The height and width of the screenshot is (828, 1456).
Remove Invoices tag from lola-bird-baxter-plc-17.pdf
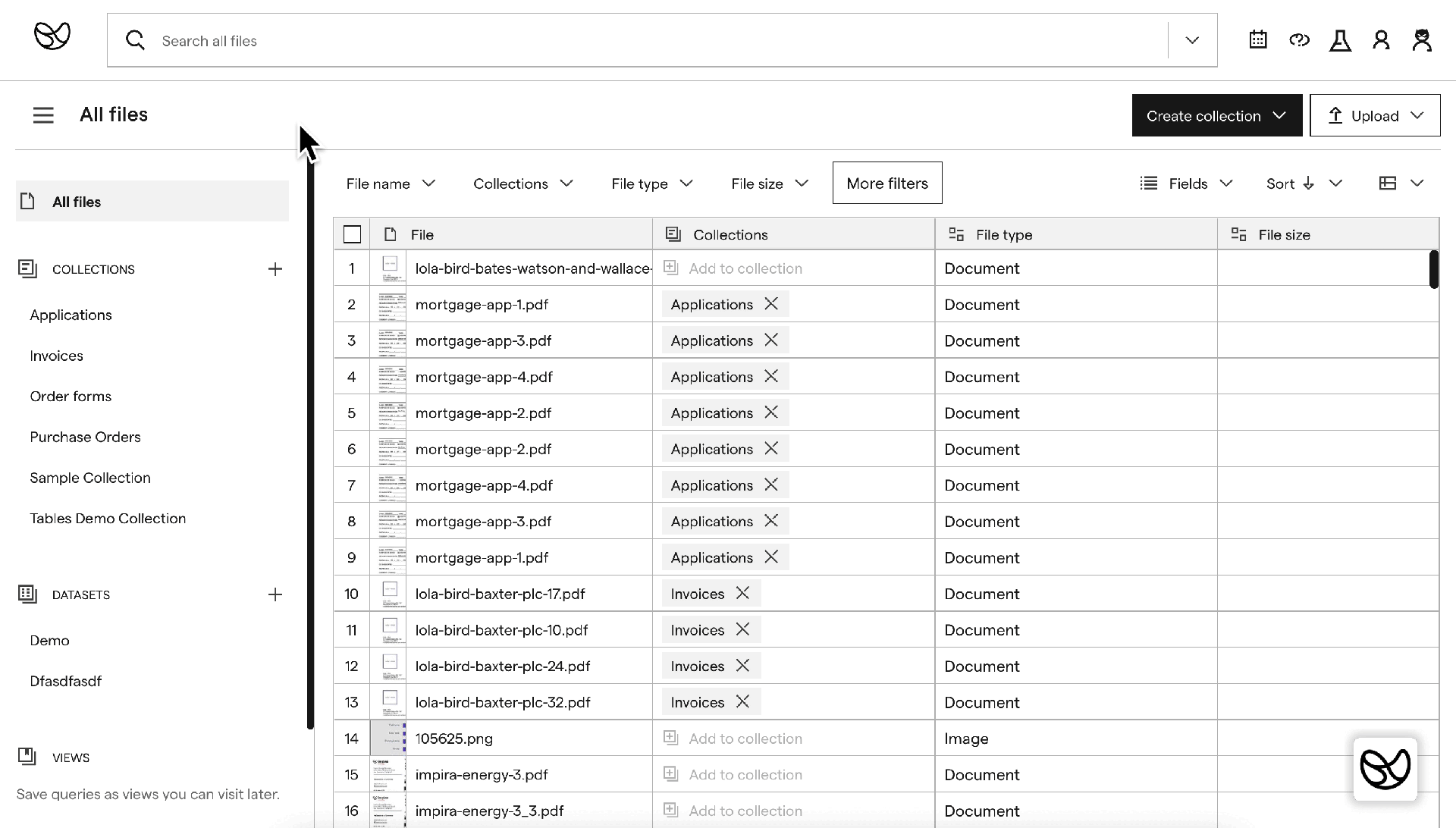(x=742, y=594)
